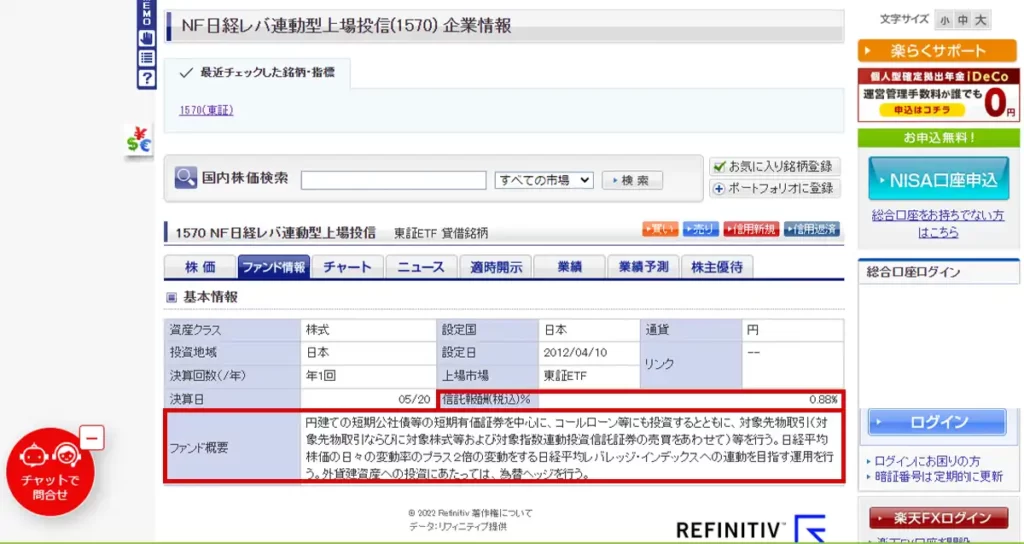Click the plus icon on ポートフォリオに登録

(x=720, y=189)
